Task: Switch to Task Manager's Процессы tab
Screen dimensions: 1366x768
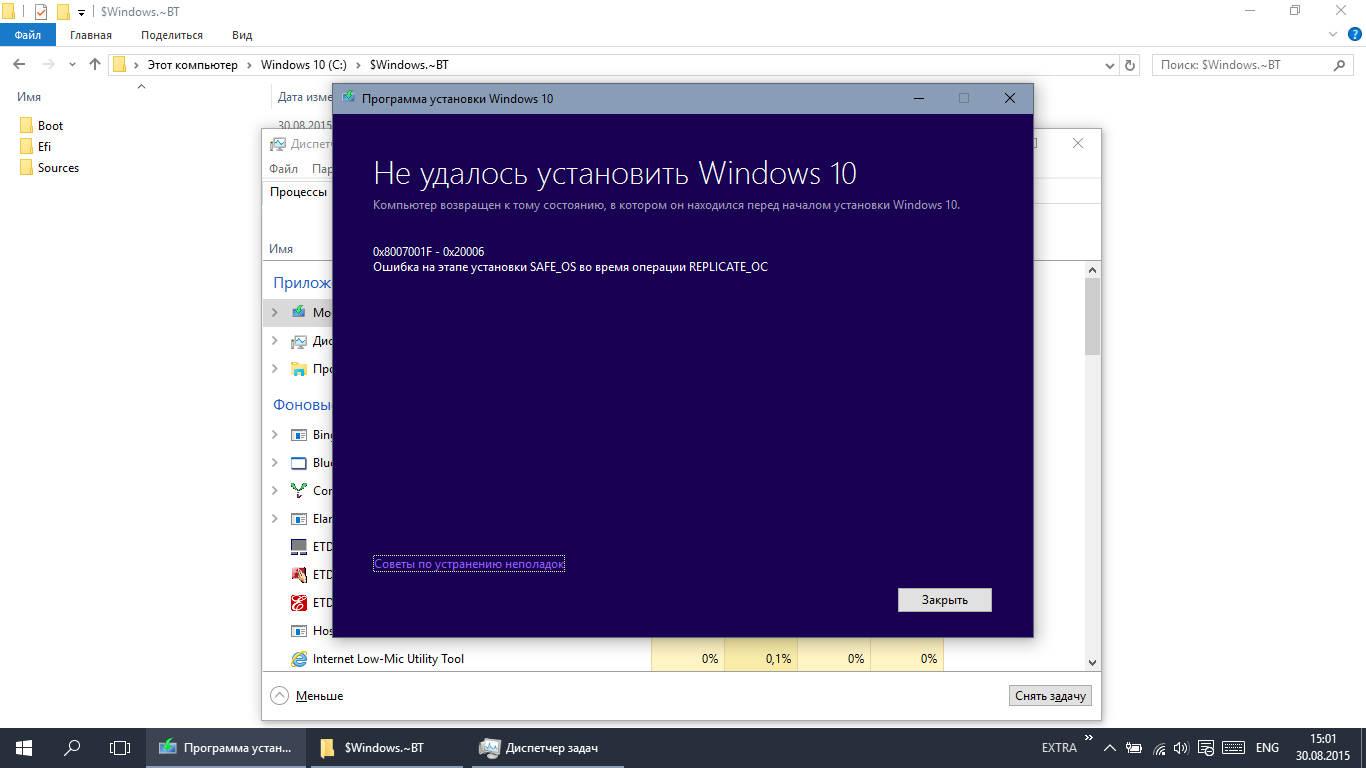Action: click(298, 192)
